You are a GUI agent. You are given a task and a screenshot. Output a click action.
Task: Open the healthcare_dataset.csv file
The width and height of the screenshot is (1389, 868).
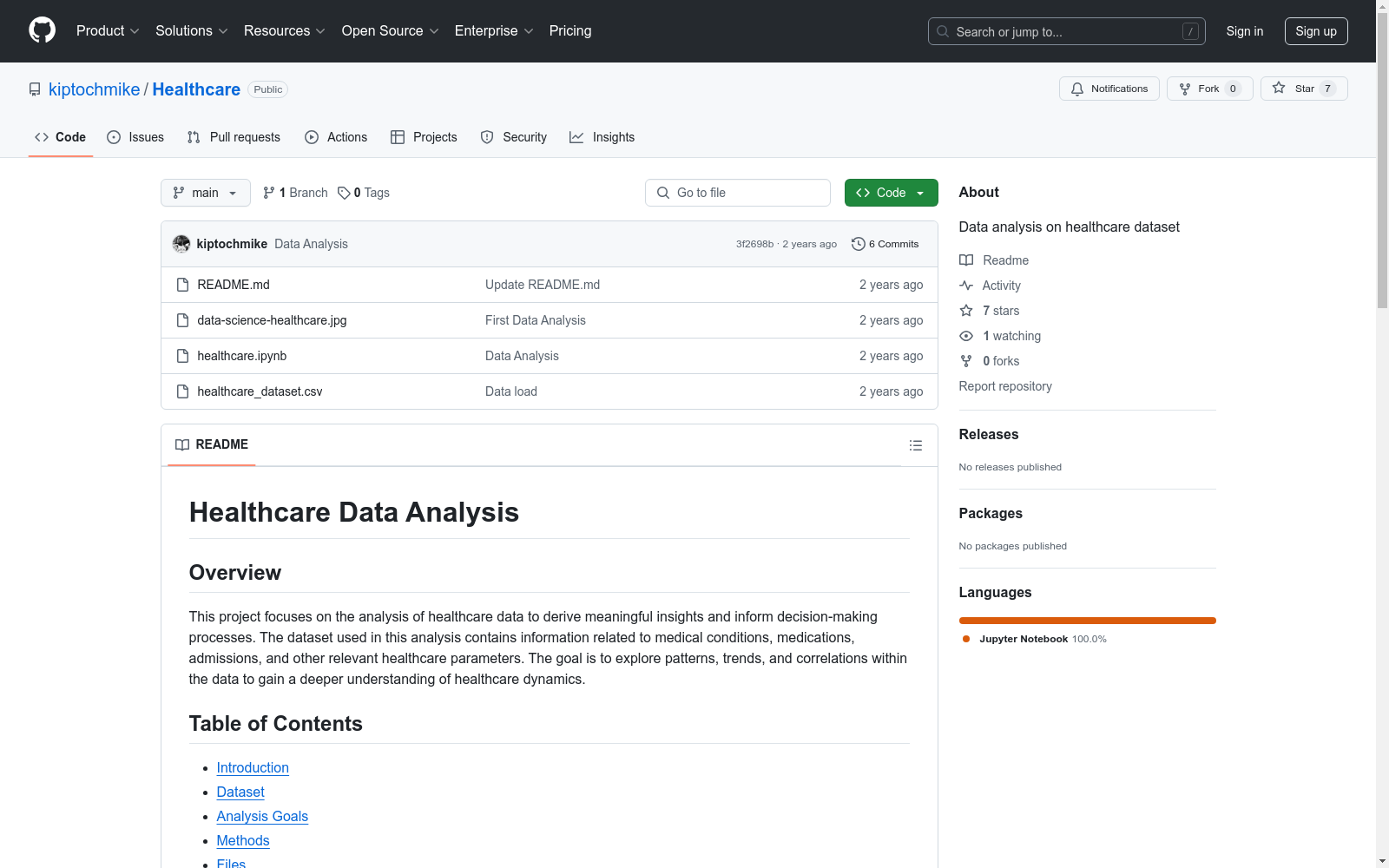[260, 391]
